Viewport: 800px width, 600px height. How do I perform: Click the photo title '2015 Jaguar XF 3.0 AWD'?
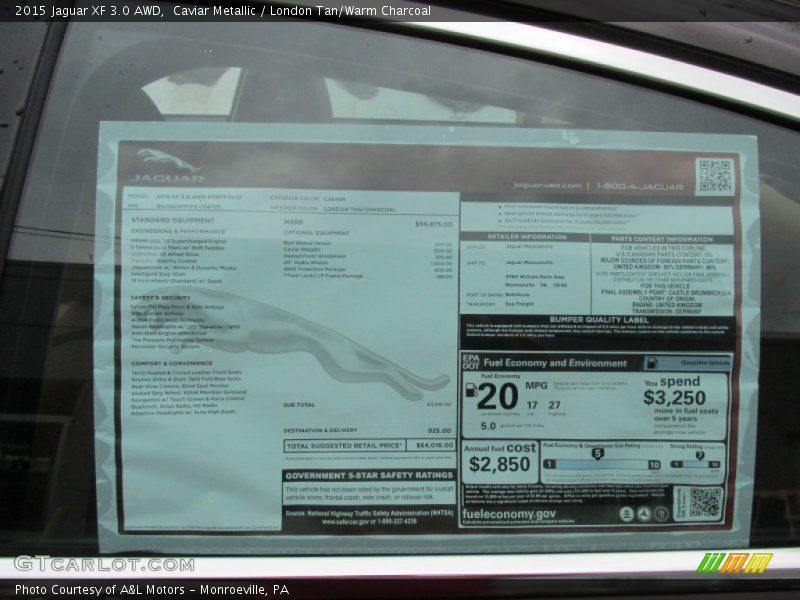pyautogui.click(x=88, y=11)
